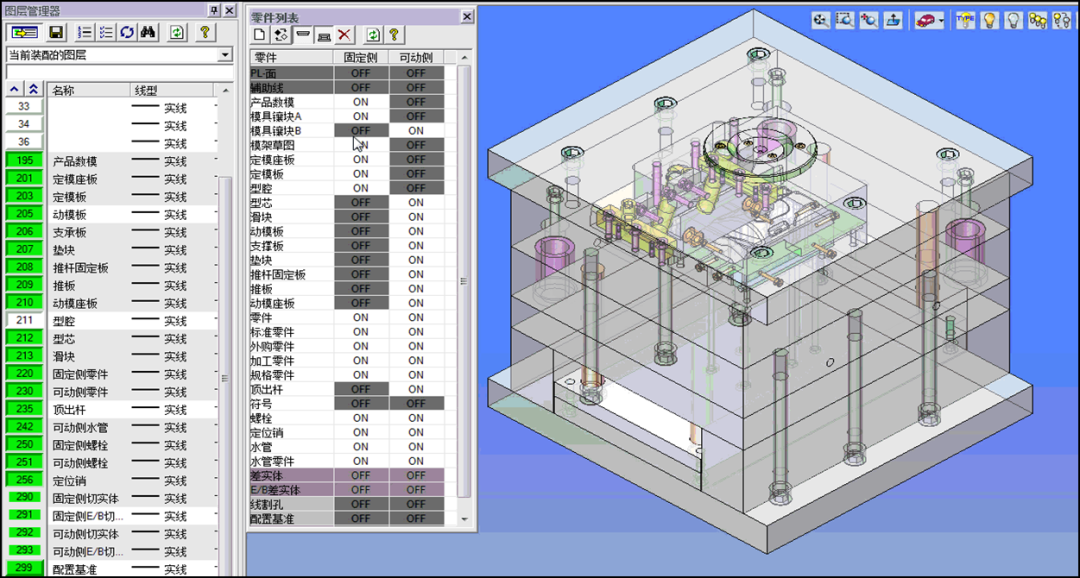Click the yellow TYPE bulb icon in viewer toolbar
The height and width of the screenshot is (578, 1080).
pos(965,19)
